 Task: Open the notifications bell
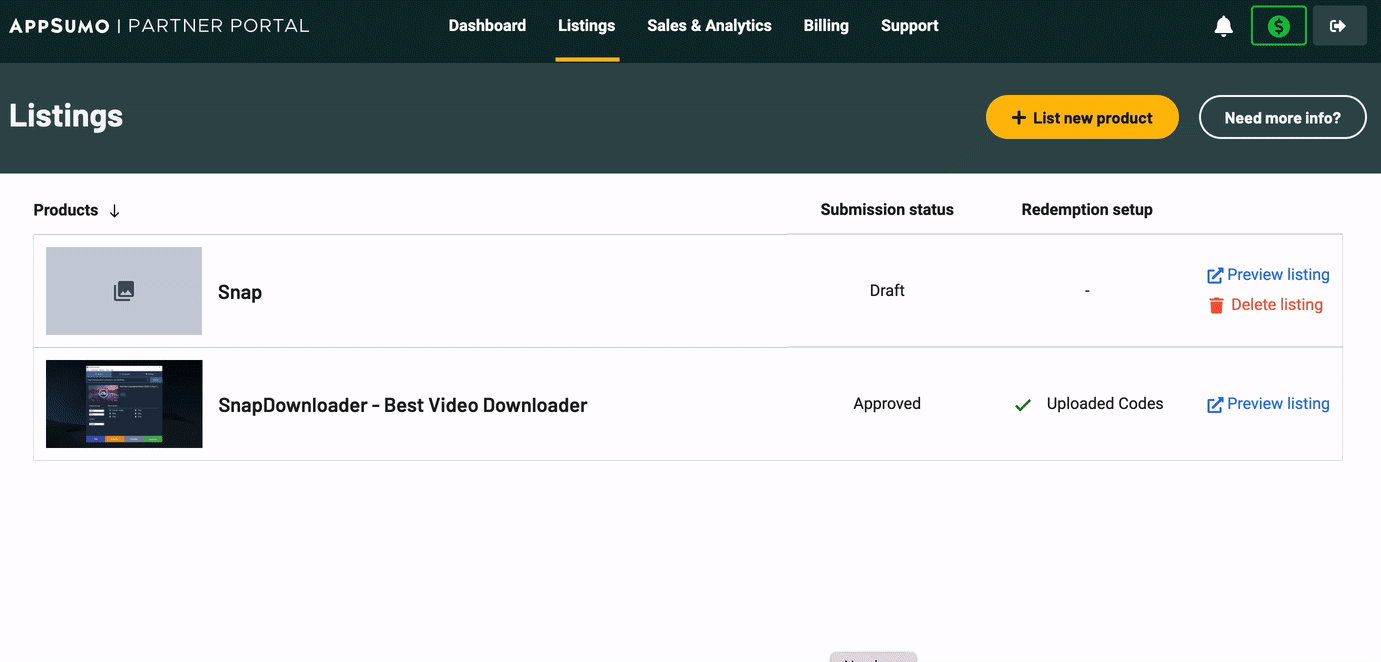click(1223, 26)
